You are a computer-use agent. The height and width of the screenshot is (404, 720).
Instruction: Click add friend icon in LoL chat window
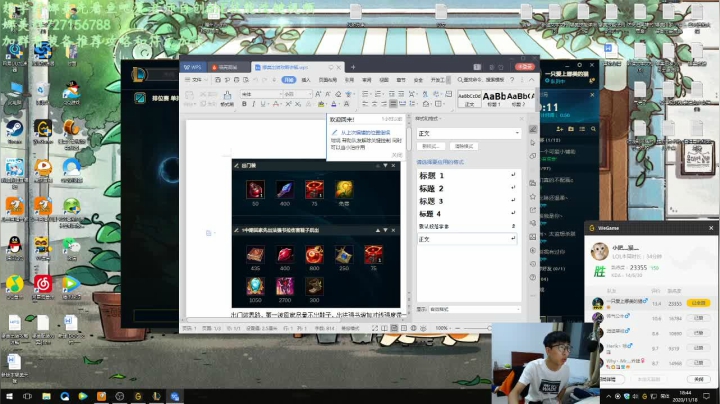[x=559, y=129]
